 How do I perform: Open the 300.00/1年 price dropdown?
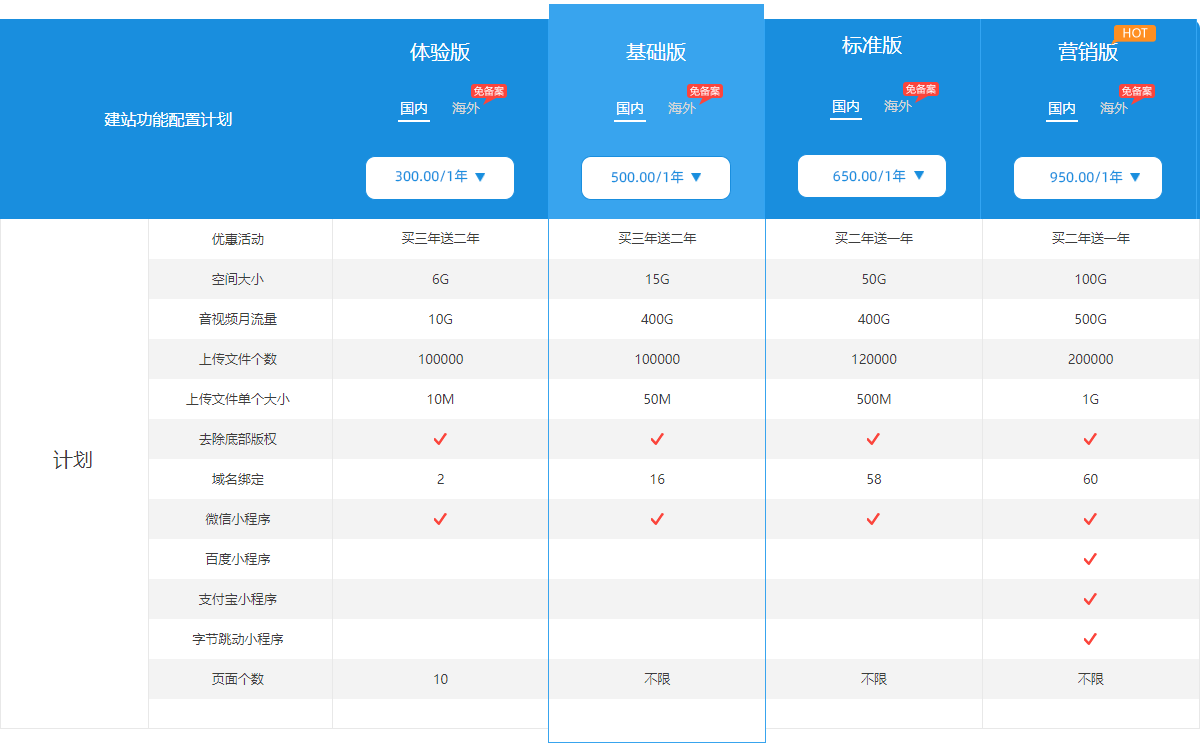pyautogui.click(x=439, y=177)
